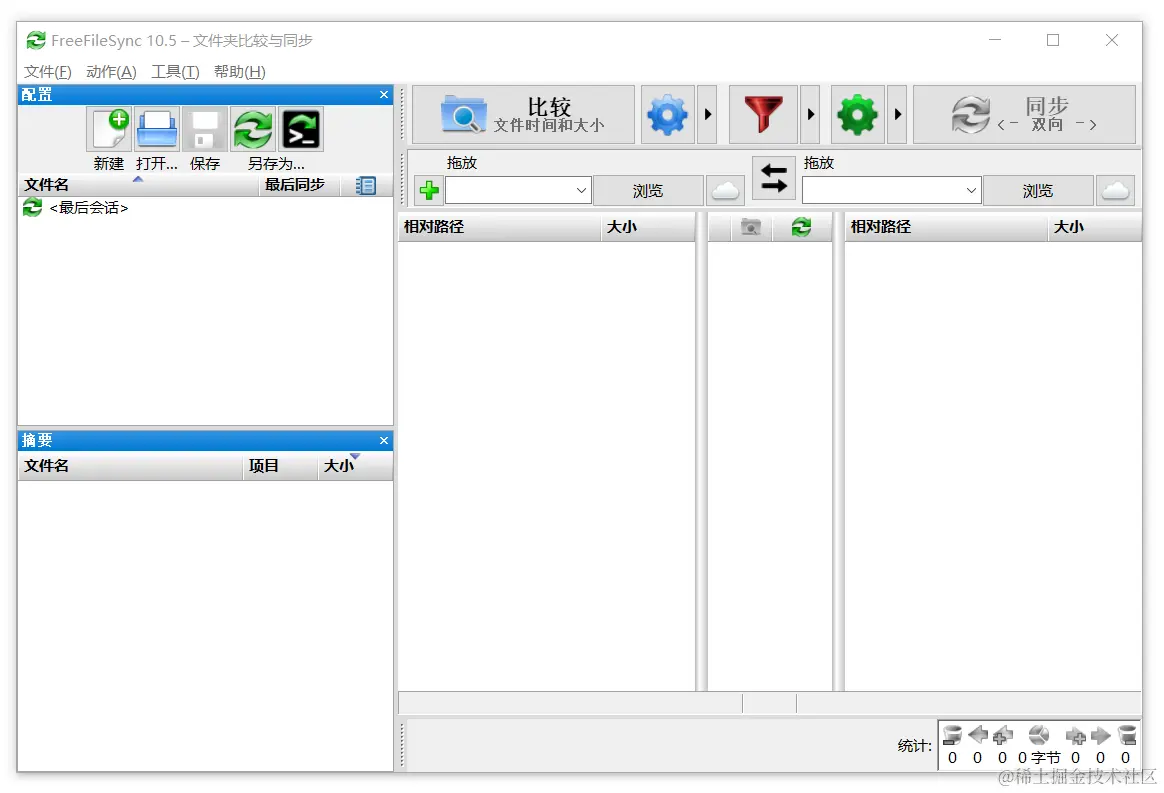Close the 配置 panel
The image size is (1164, 793).
(x=384, y=94)
